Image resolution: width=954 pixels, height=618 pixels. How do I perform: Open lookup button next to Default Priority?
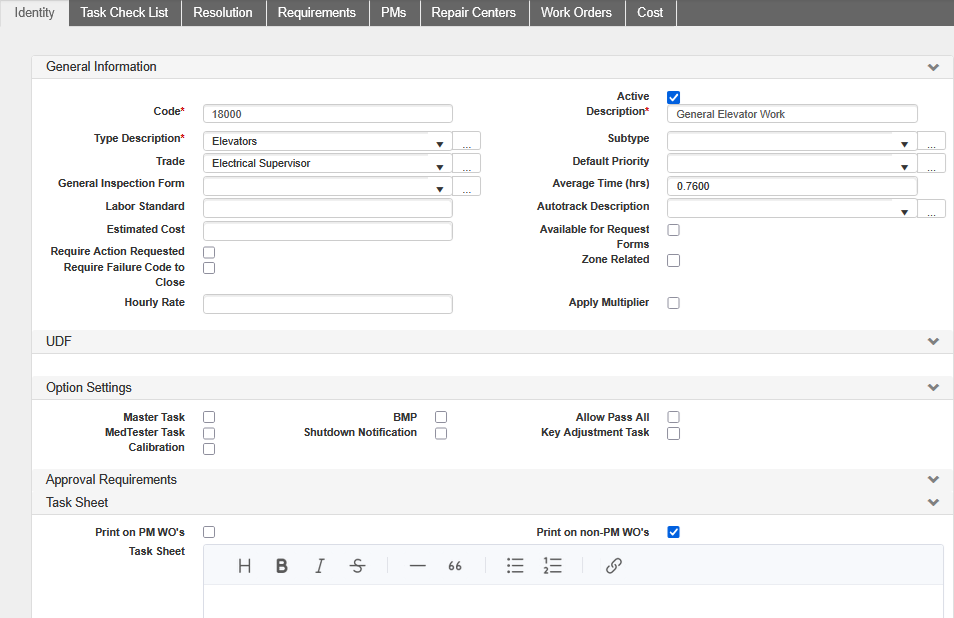tap(931, 163)
